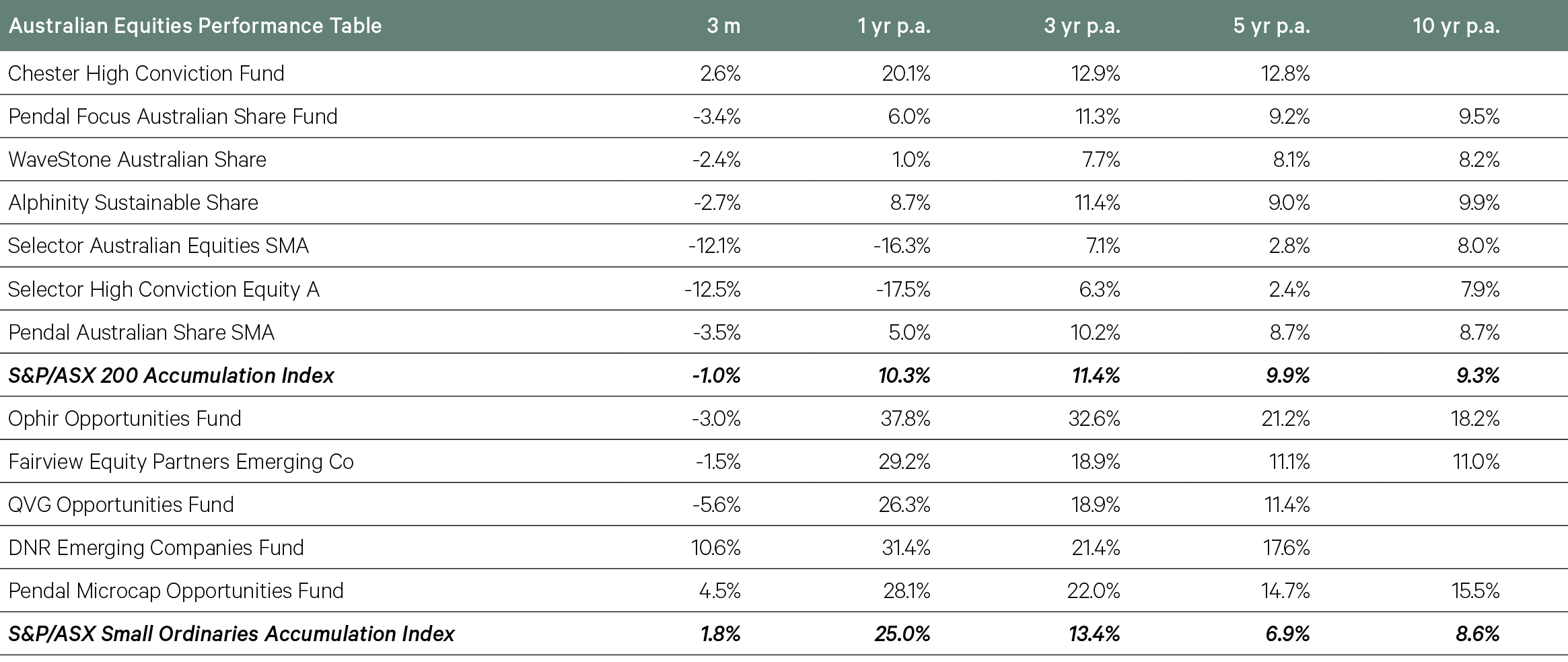This screenshot has height=662, width=1568.
Task: Select DNR Emerging Companies Fund 3 m value
Action: (715, 548)
